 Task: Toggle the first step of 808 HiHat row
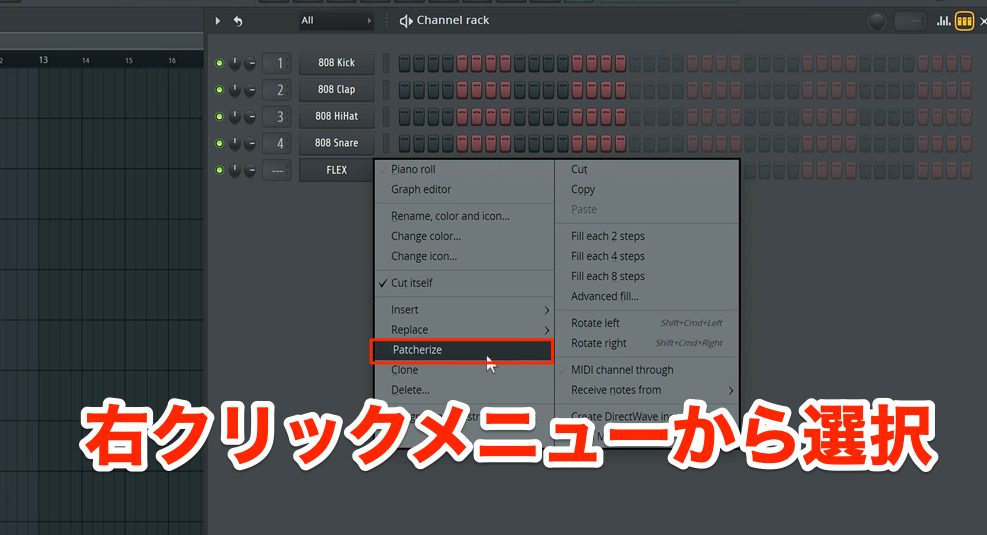404,116
